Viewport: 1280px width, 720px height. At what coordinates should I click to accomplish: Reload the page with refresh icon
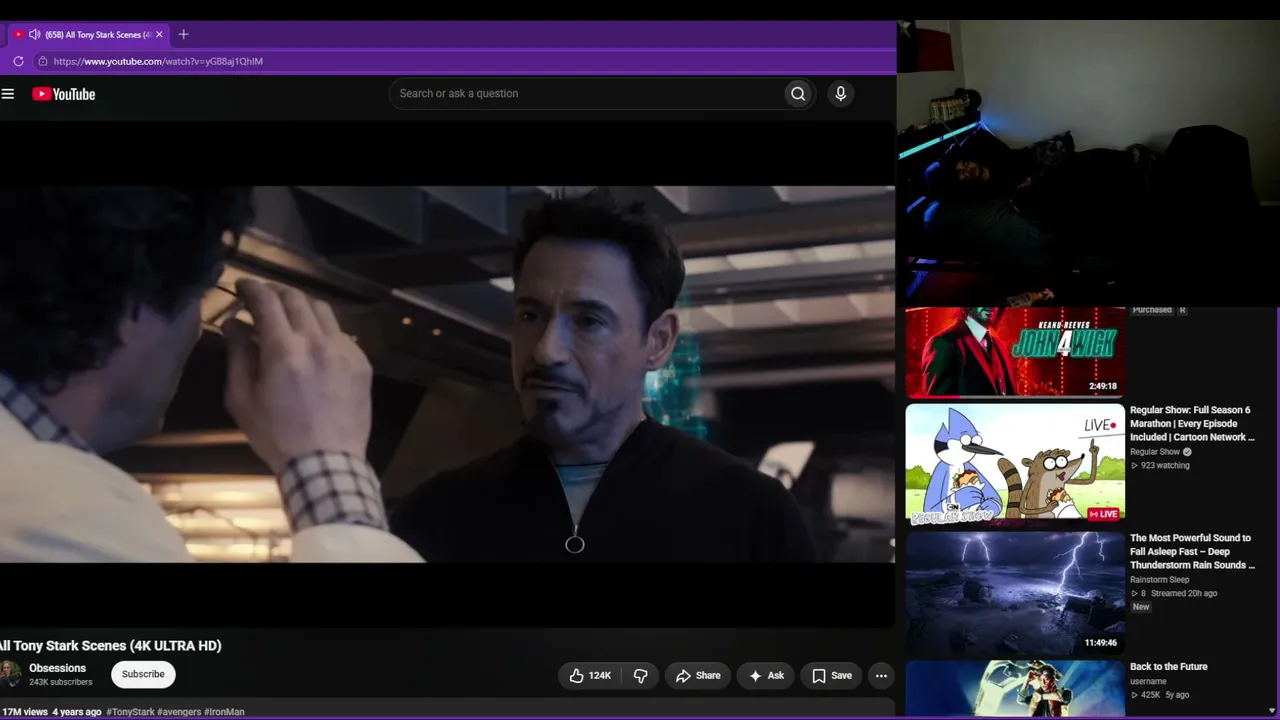click(18, 61)
